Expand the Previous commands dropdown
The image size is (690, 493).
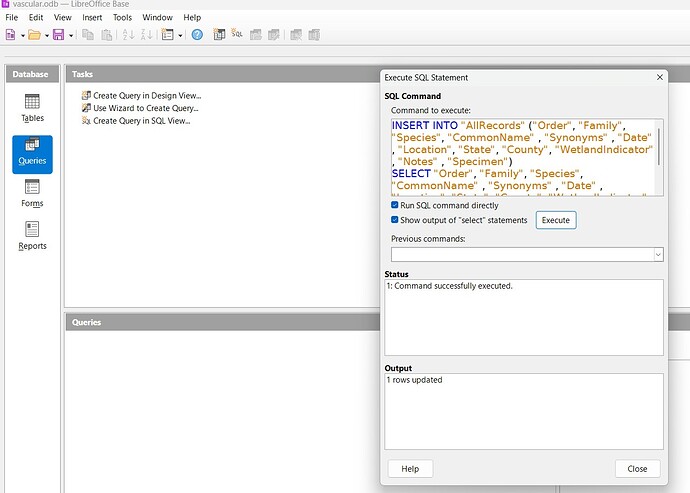[x=658, y=255]
